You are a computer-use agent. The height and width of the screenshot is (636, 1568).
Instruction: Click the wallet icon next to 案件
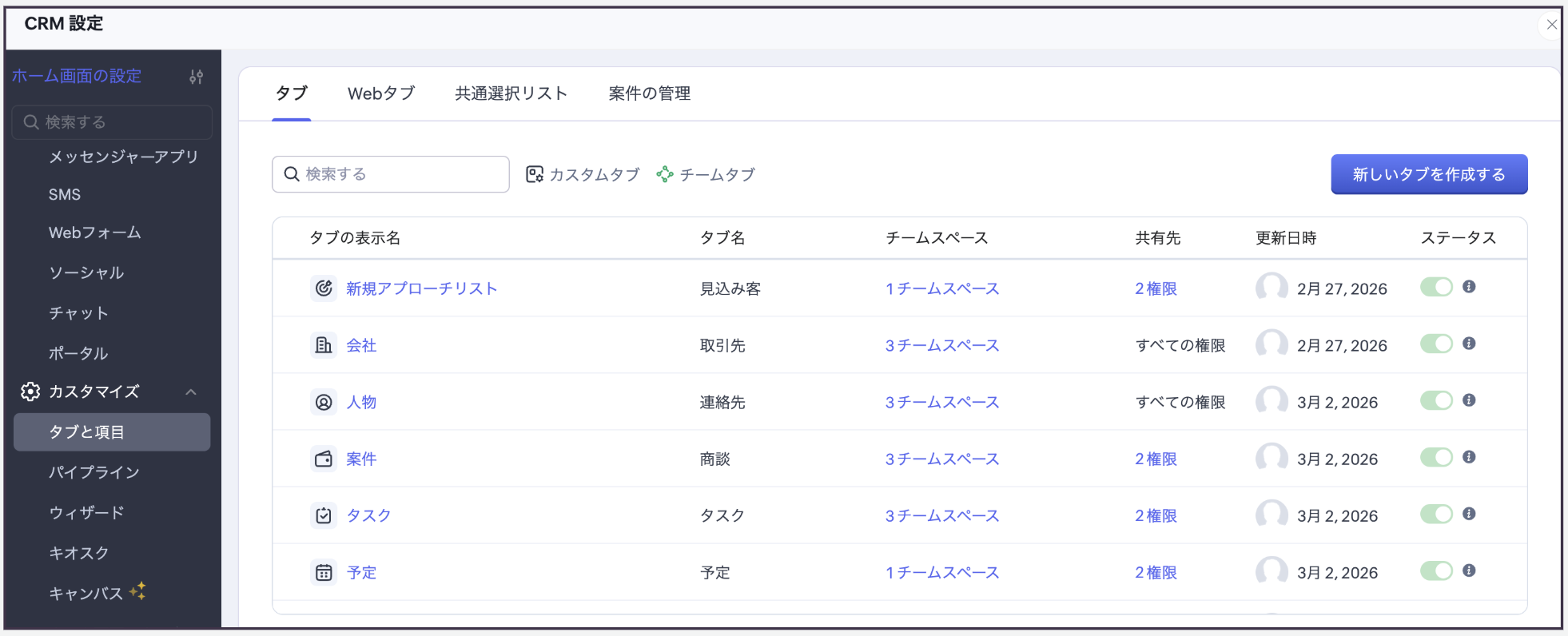pyautogui.click(x=324, y=459)
